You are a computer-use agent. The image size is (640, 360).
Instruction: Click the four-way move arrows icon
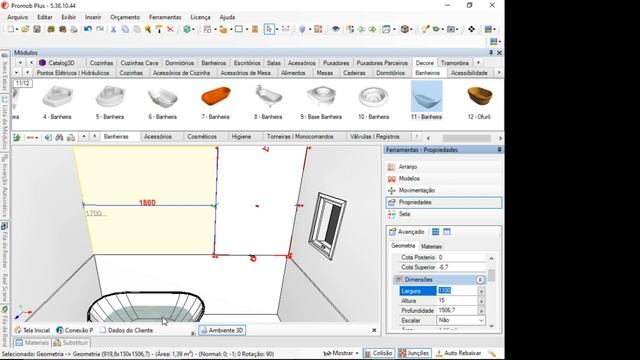pos(471,29)
